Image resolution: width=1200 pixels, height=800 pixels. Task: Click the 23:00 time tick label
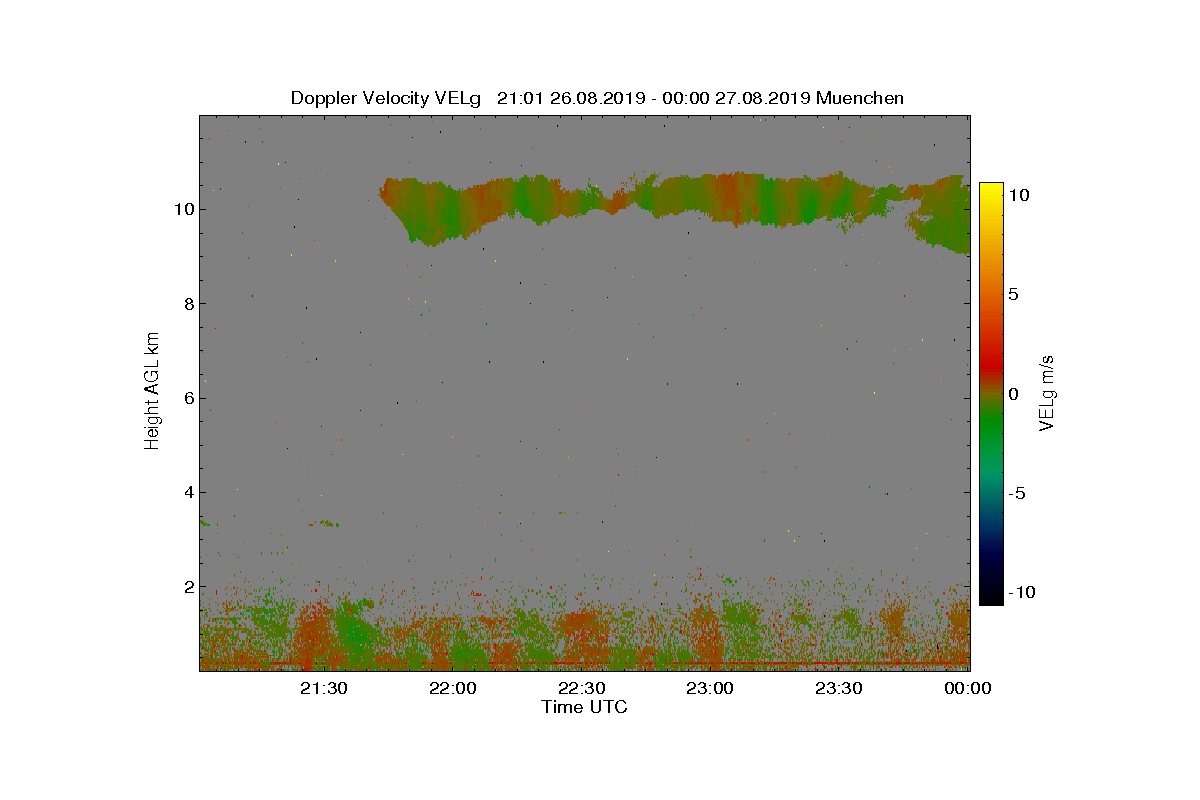click(711, 688)
